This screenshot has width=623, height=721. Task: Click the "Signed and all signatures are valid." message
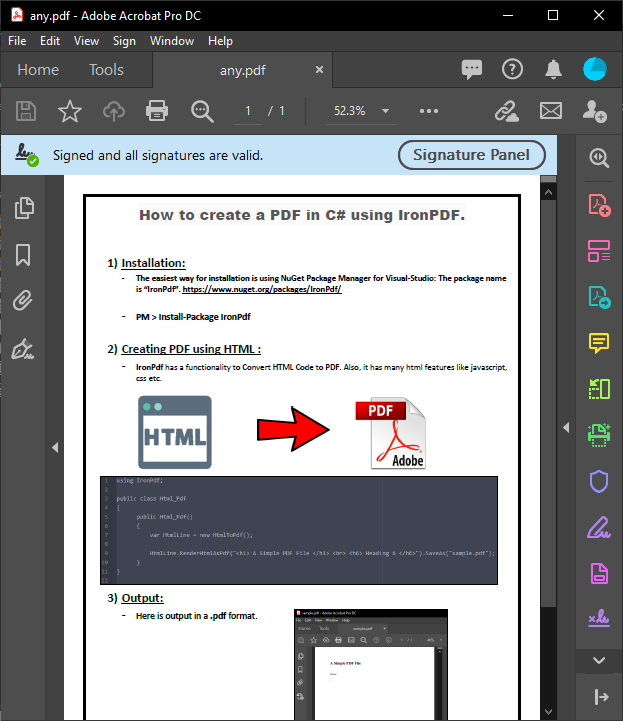click(158, 155)
